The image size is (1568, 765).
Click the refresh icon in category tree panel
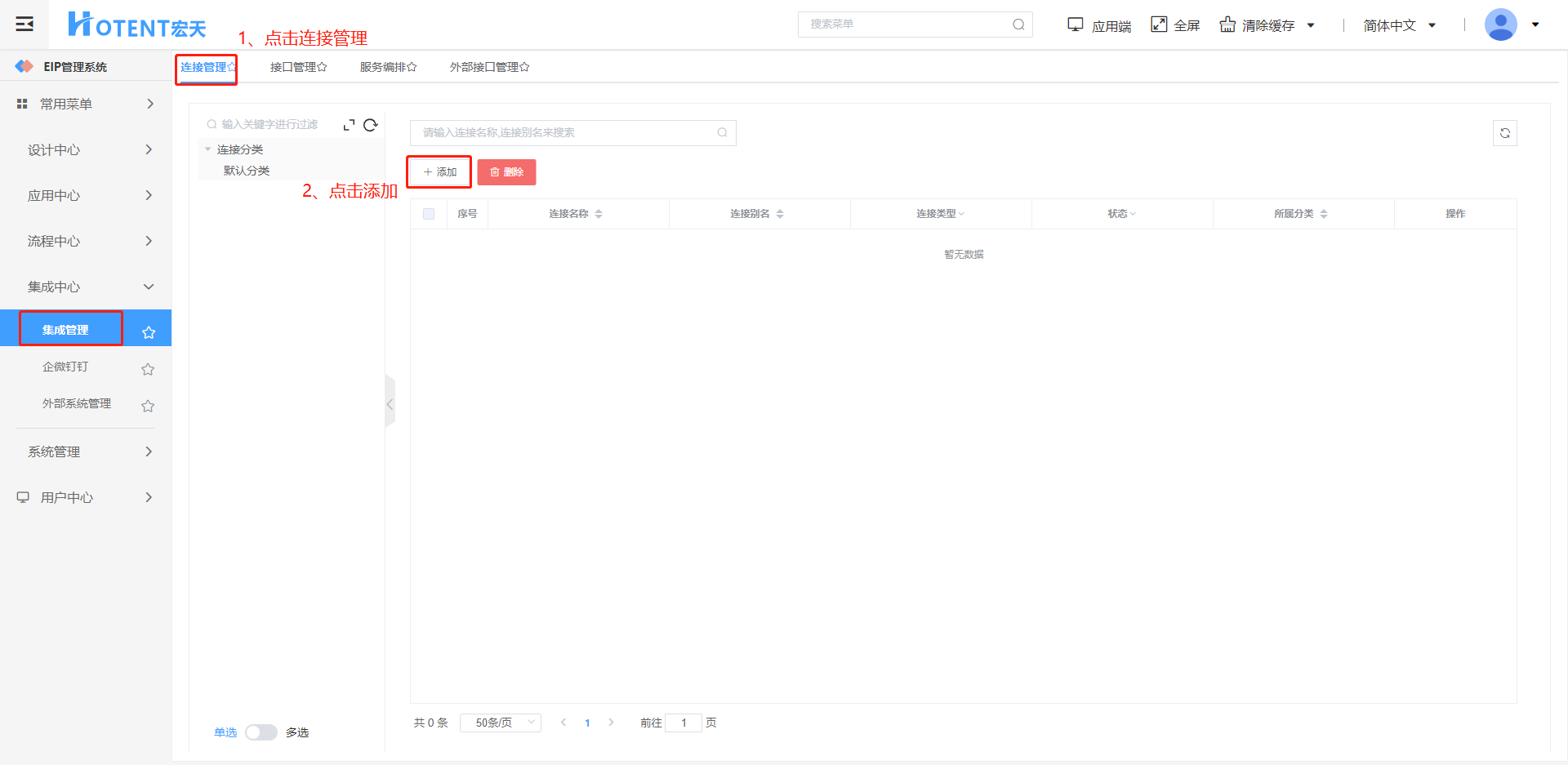coord(371,125)
